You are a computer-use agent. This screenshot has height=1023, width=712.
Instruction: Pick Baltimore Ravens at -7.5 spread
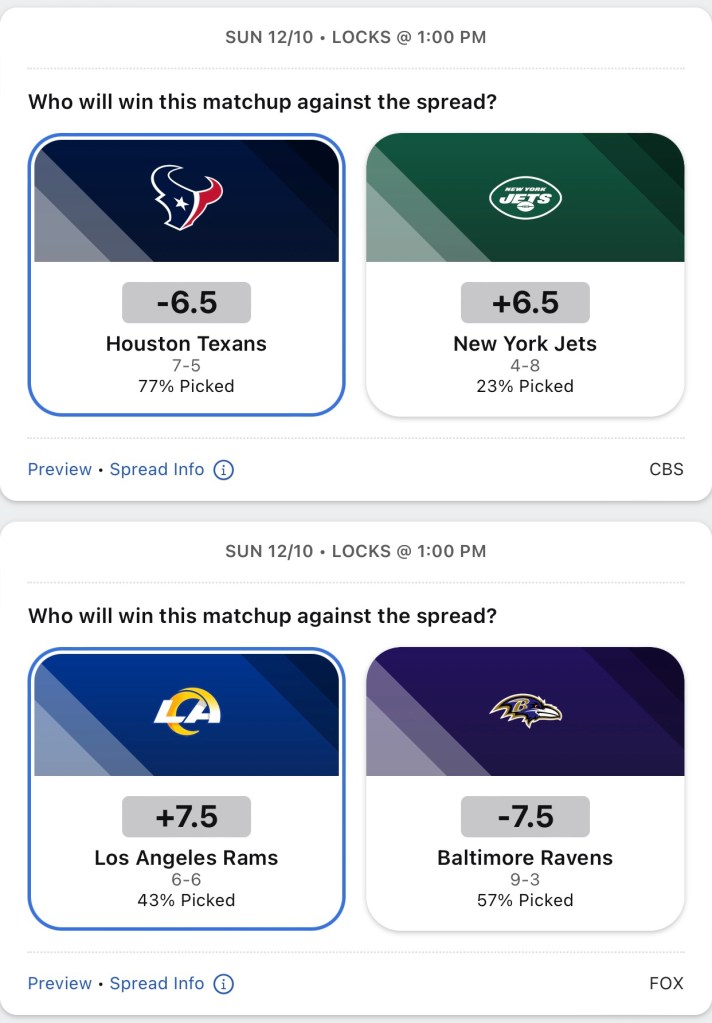coord(525,857)
